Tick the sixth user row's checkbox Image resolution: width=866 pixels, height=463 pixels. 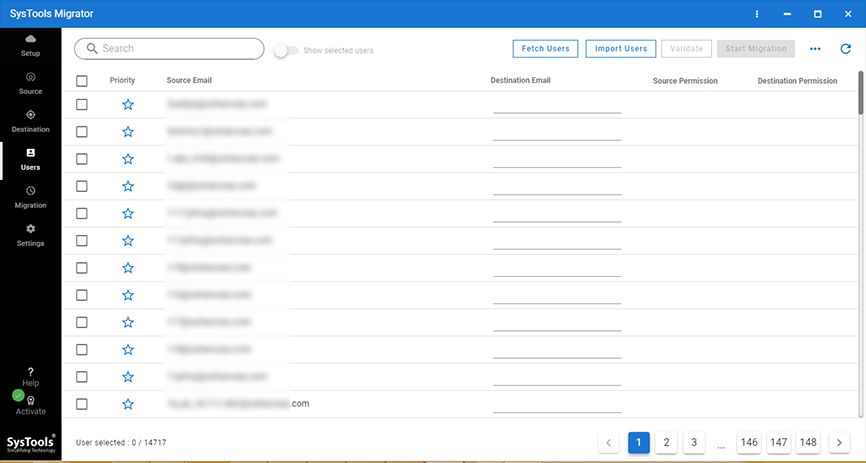point(82,241)
